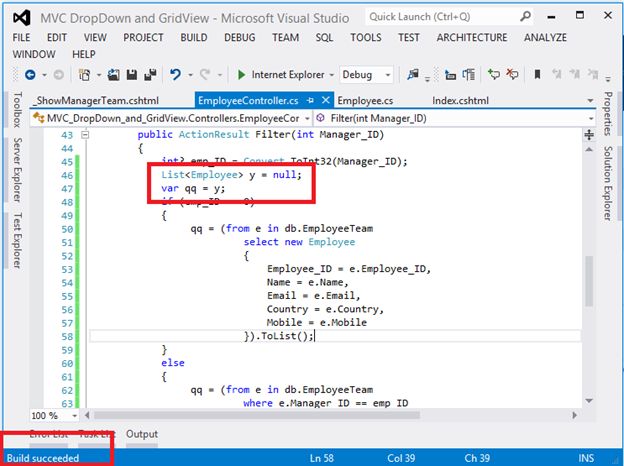Screen dimensions: 624x466
Task: Undo the last edit
Action: coord(175,75)
